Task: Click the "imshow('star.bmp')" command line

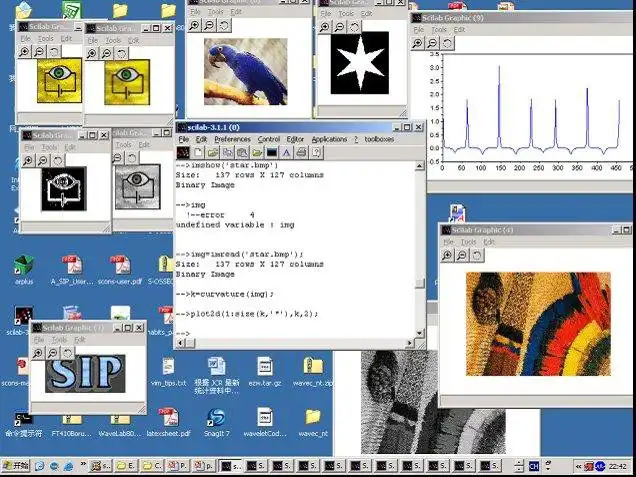Action: pyautogui.click(x=227, y=165)
